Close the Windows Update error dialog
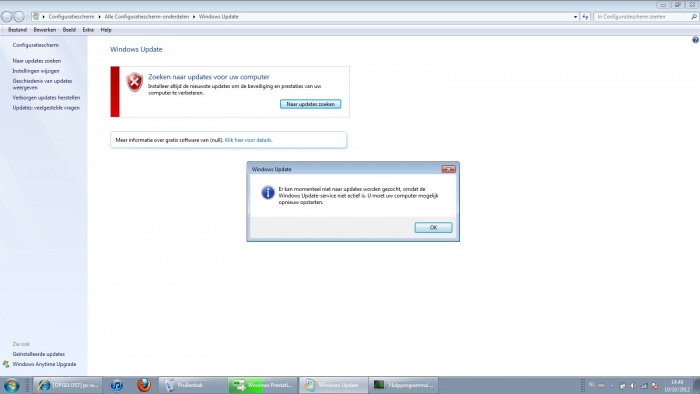The width and height of the screenshot is (700, 394). click(448, 169)
